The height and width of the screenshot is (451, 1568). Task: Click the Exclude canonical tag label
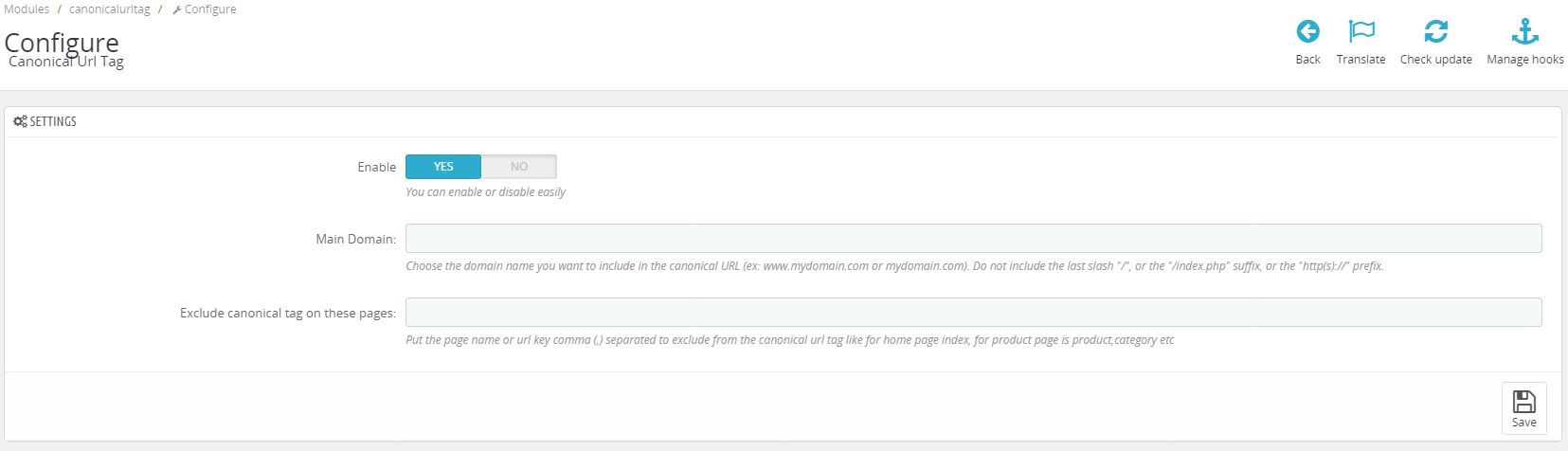[287, 313]
